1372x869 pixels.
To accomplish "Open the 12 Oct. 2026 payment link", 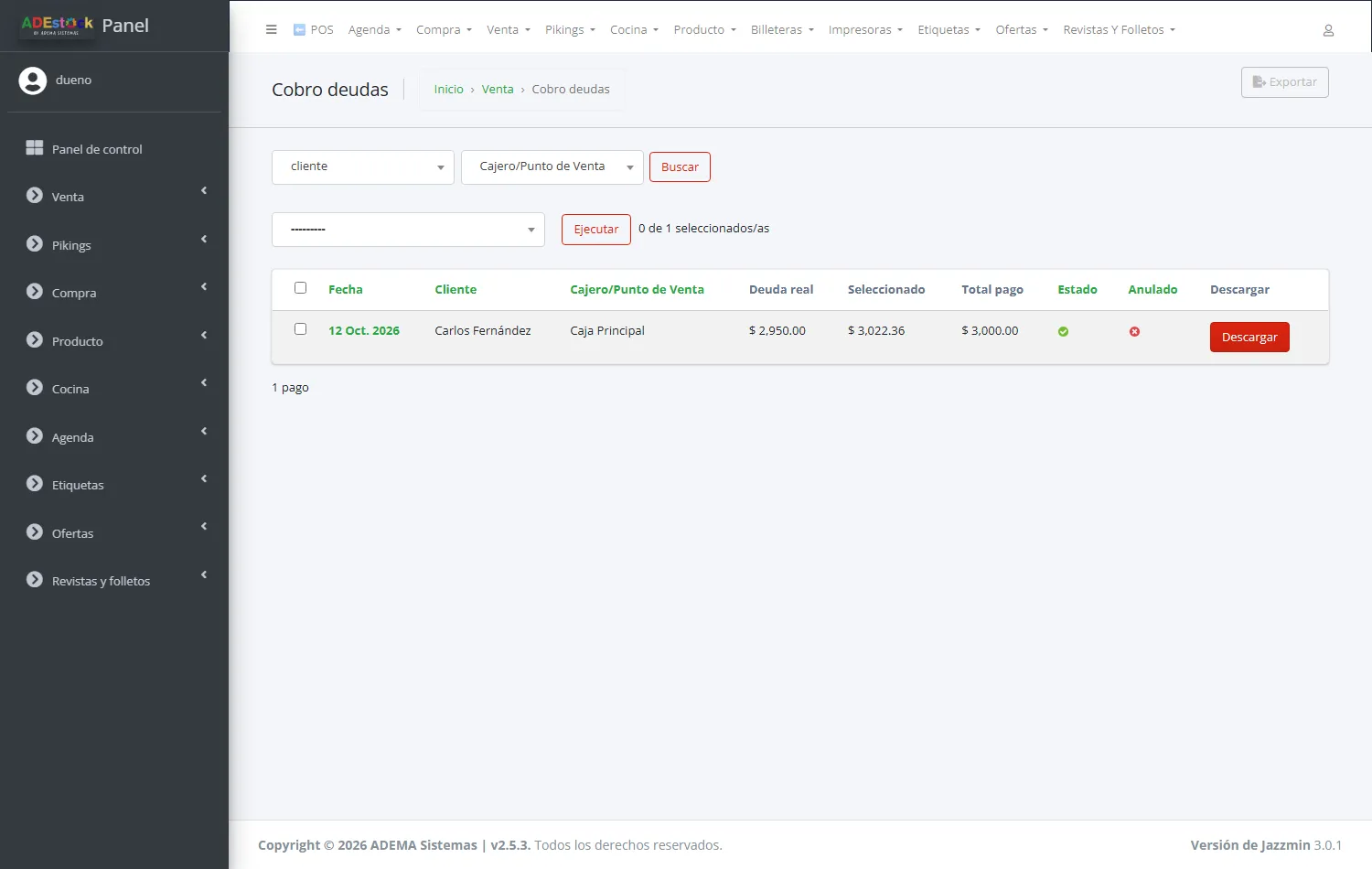I will pyautogui.click(x=364, y=331).
